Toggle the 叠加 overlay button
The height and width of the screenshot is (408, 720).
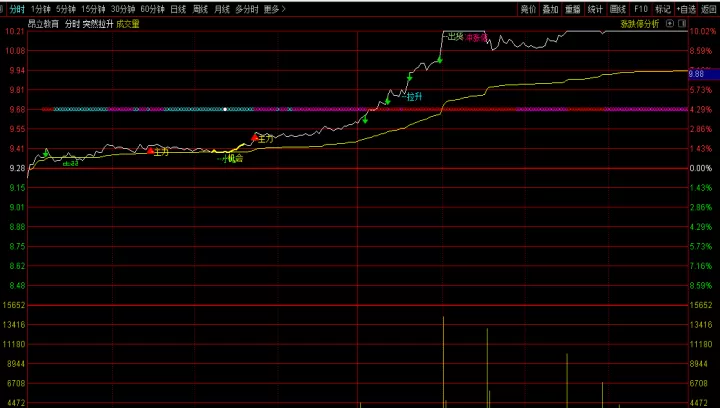[x=550, y=9]
